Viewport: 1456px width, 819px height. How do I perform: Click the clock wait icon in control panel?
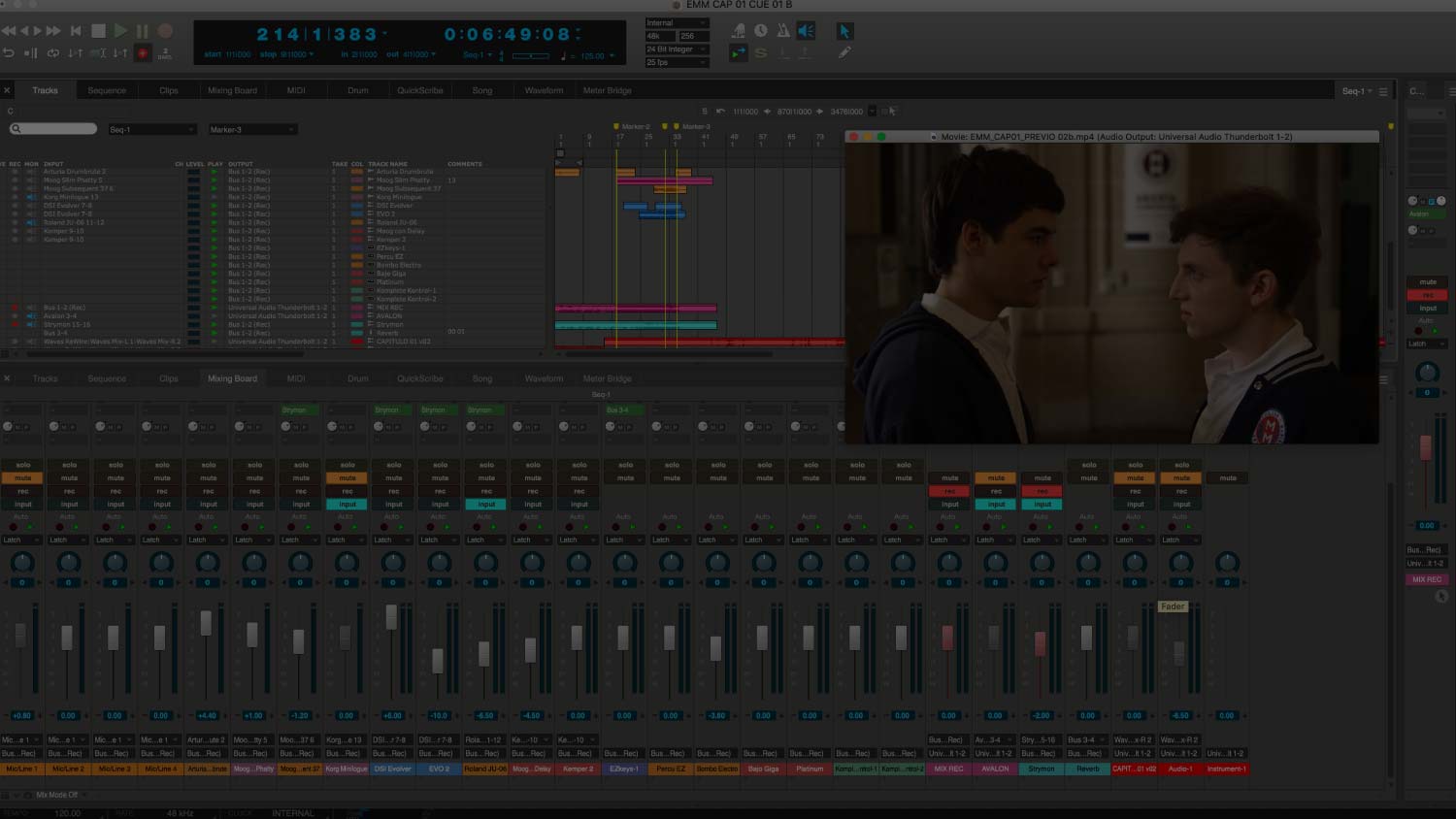click(760, 31)
